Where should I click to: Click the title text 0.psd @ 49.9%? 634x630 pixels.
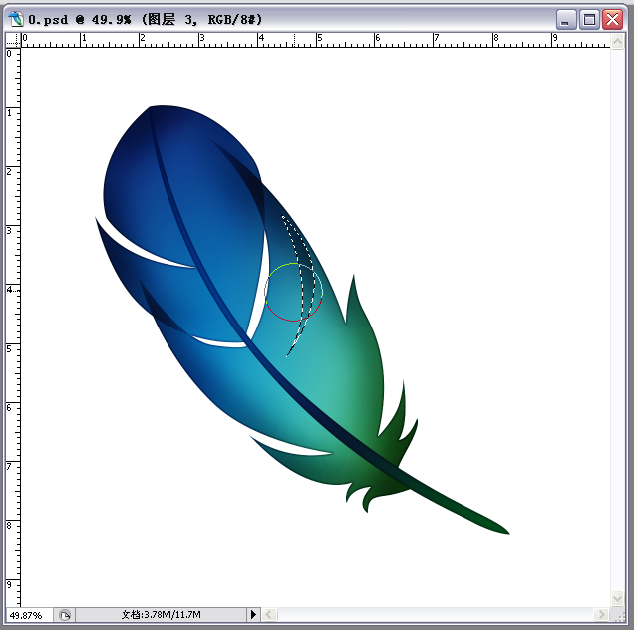(x=80, y=19)
